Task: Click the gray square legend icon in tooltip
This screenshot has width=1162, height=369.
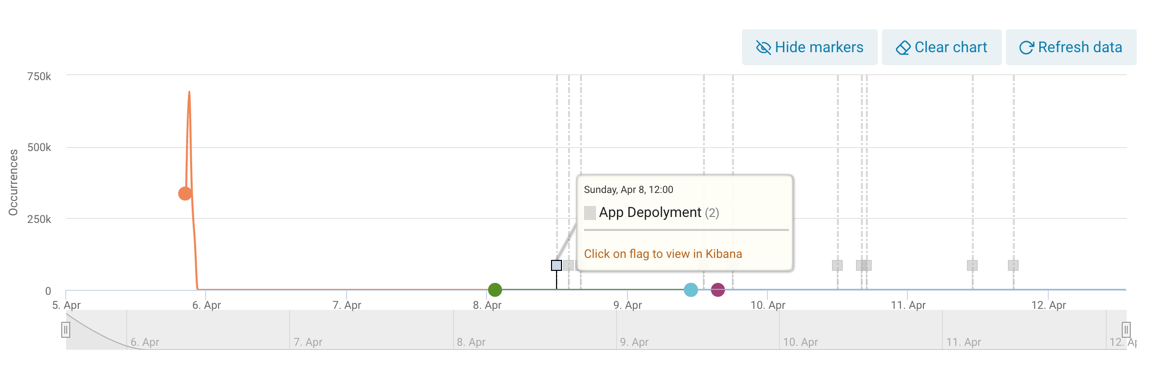Action: pyautogui.click(x=590, y=213)
